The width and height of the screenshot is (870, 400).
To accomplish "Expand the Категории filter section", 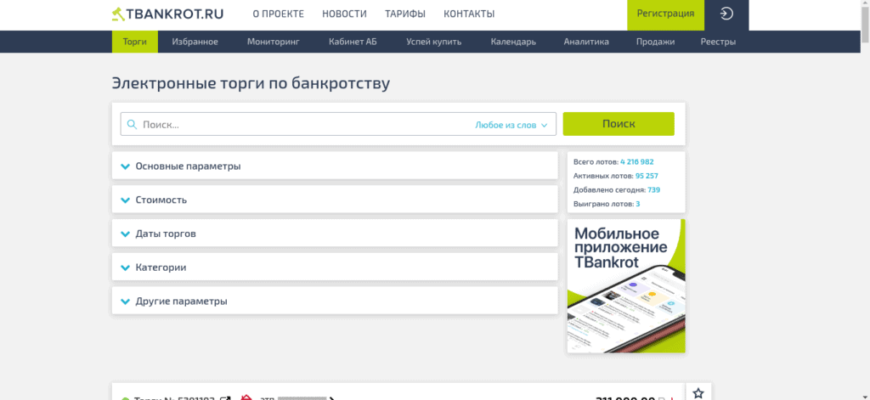I will coord(335,267).
